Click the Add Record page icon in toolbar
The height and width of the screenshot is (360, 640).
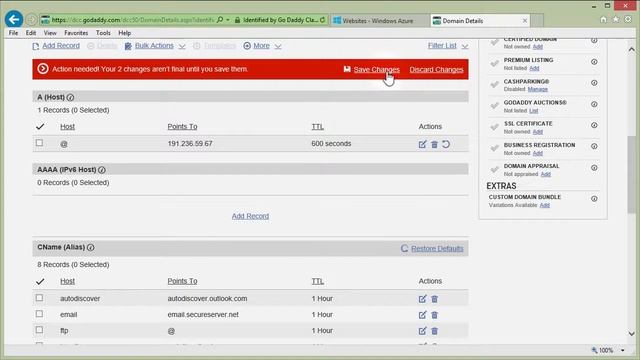tap(36, 46)
